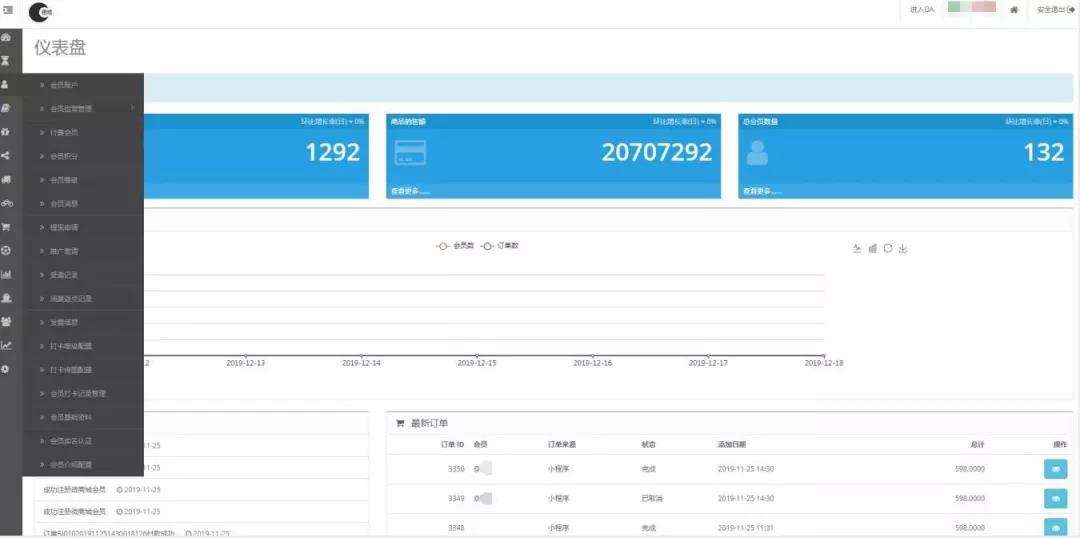Click the shopping cart icon in sidebar
The image size is (1080, 538).
[x=6, y=227]
